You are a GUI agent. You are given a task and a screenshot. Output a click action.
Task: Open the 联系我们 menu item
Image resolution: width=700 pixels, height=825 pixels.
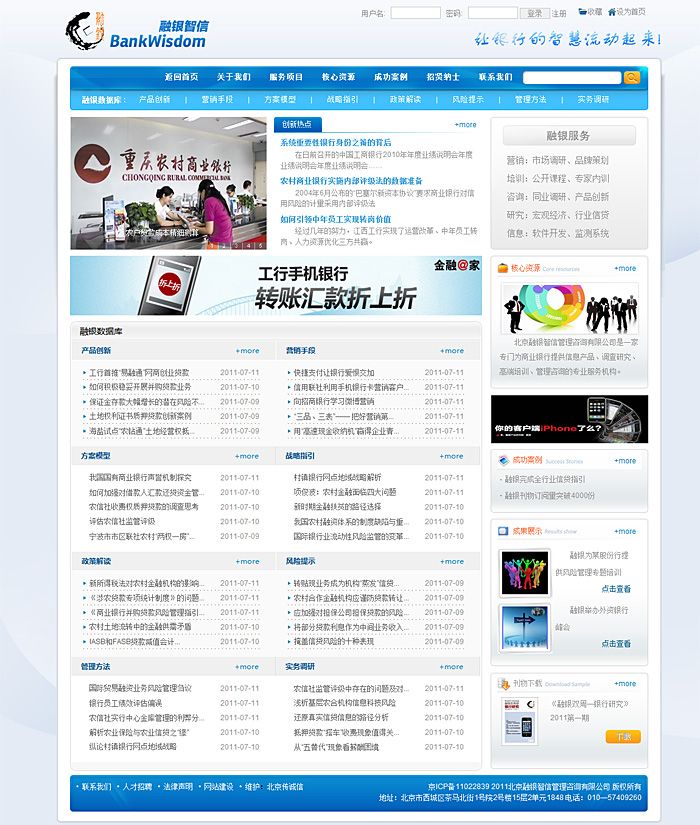click(x=495, y=77)
